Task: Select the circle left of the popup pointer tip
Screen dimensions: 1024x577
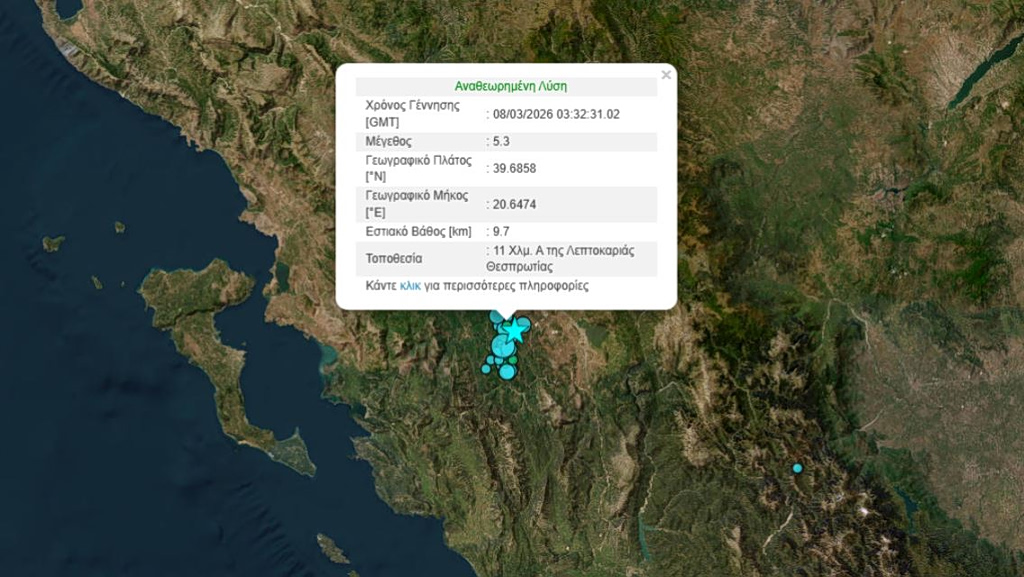Action: [x=497, y=317]
